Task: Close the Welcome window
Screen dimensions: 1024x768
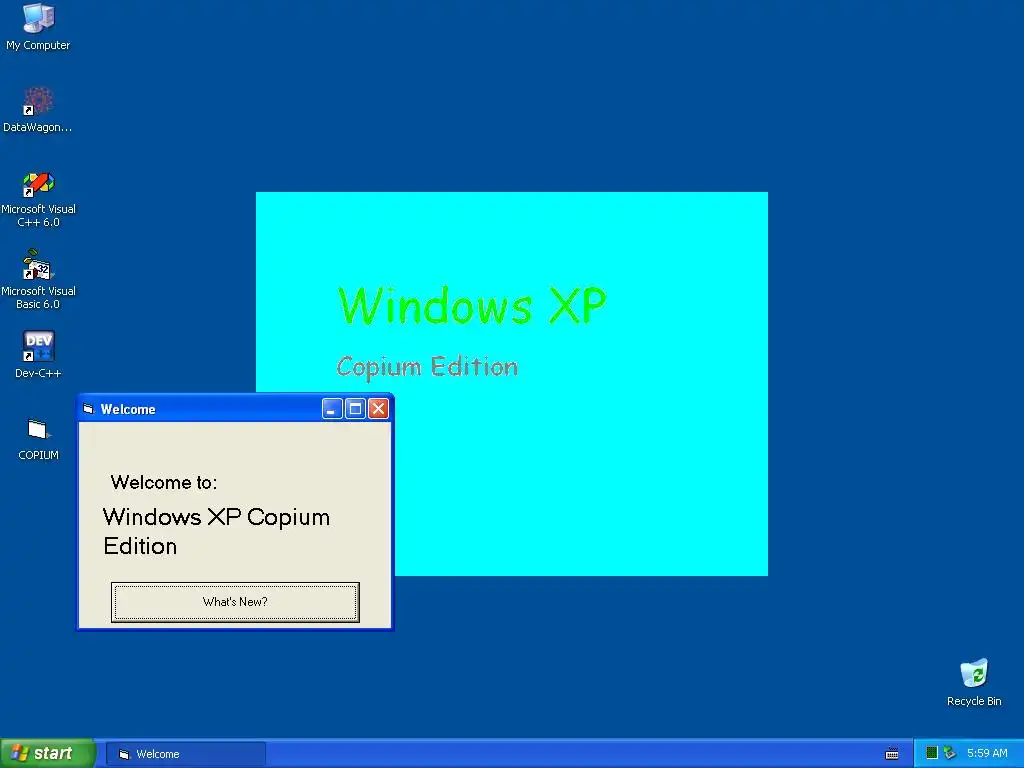Action: pos(378,409)
